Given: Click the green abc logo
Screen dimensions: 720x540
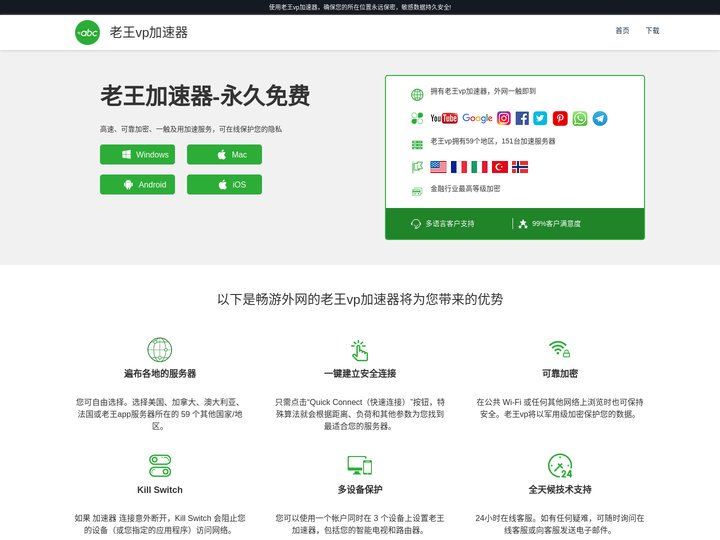Looking at the screenshot, I should pyautogui.click(x=87, y=33).
